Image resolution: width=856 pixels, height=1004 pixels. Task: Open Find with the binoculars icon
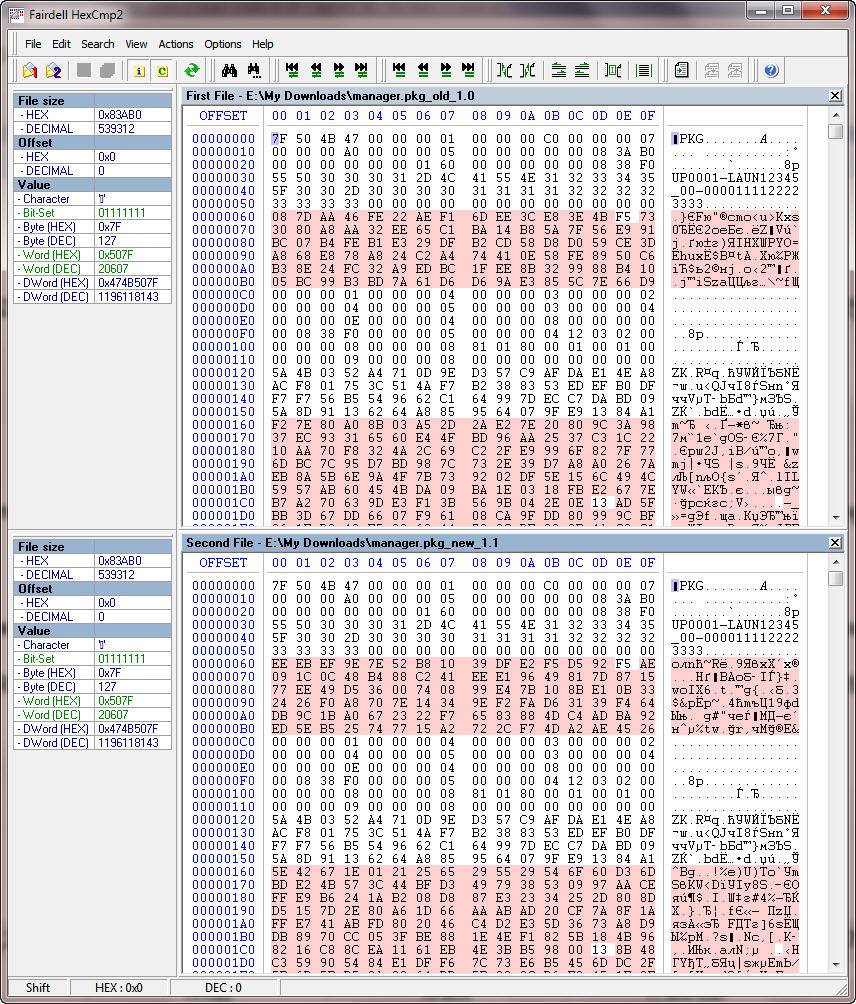coord(229,70)
